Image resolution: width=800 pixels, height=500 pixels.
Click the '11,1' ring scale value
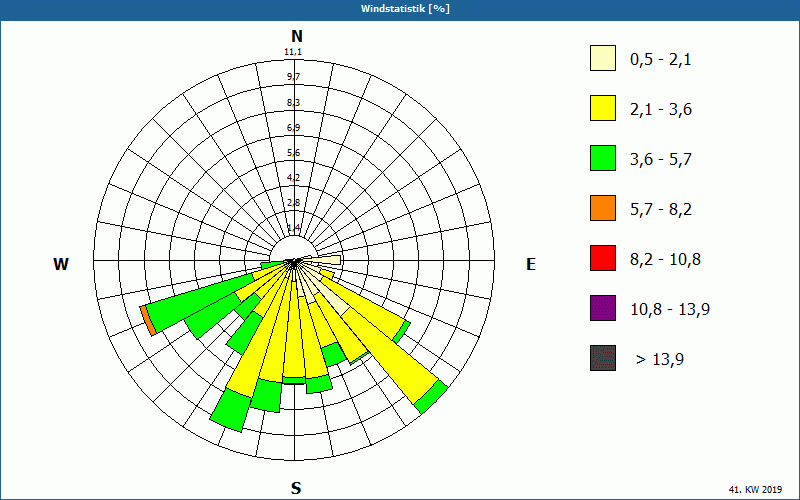click(293, 52)
